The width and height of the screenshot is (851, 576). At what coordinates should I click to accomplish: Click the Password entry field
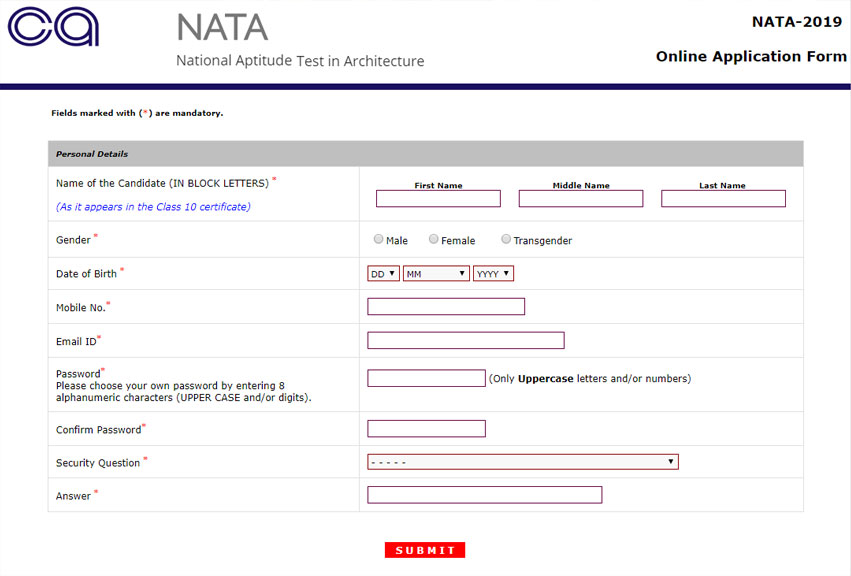426,377
